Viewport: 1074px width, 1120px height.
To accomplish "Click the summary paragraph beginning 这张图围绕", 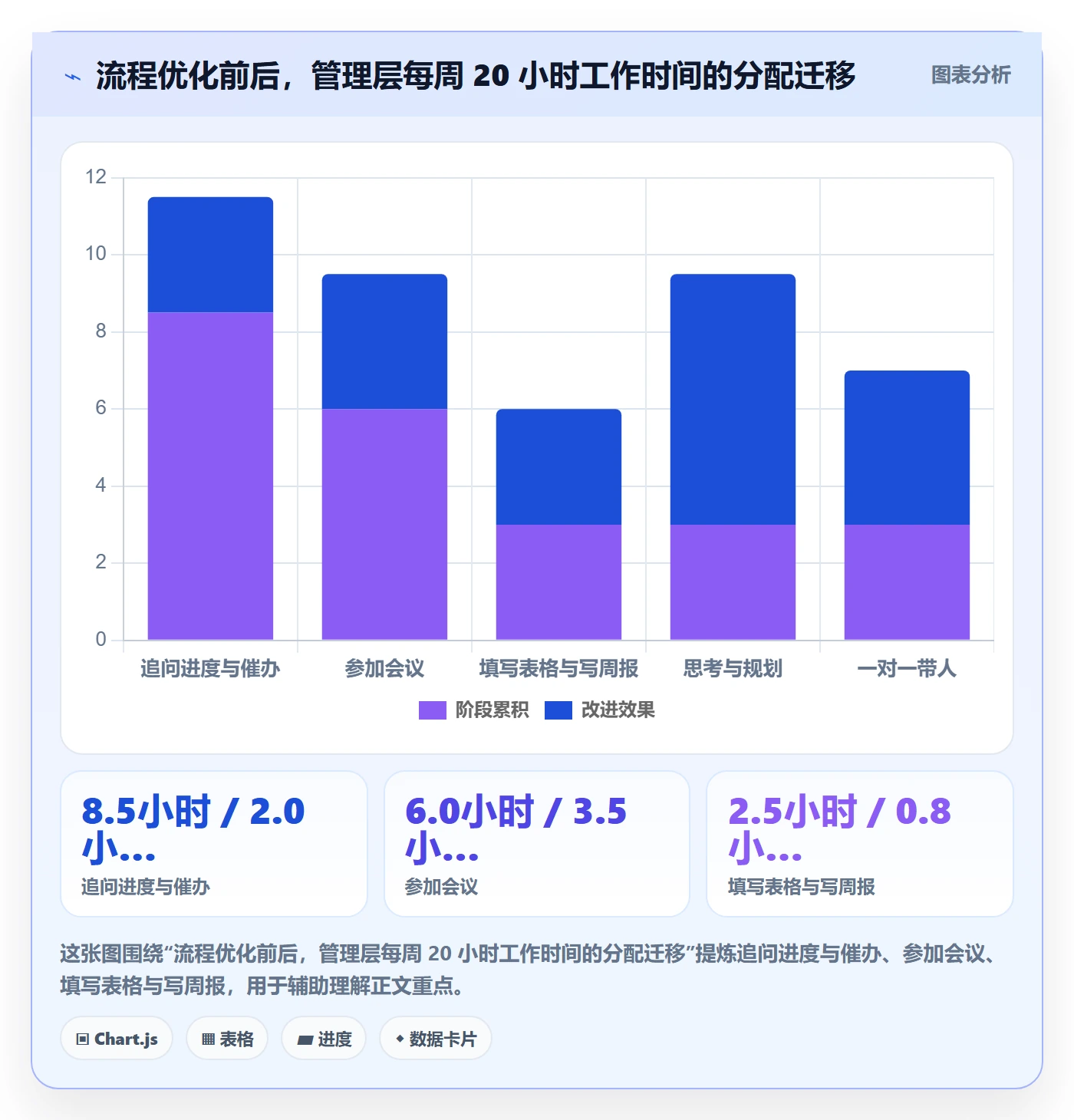I will coord(529,970).
